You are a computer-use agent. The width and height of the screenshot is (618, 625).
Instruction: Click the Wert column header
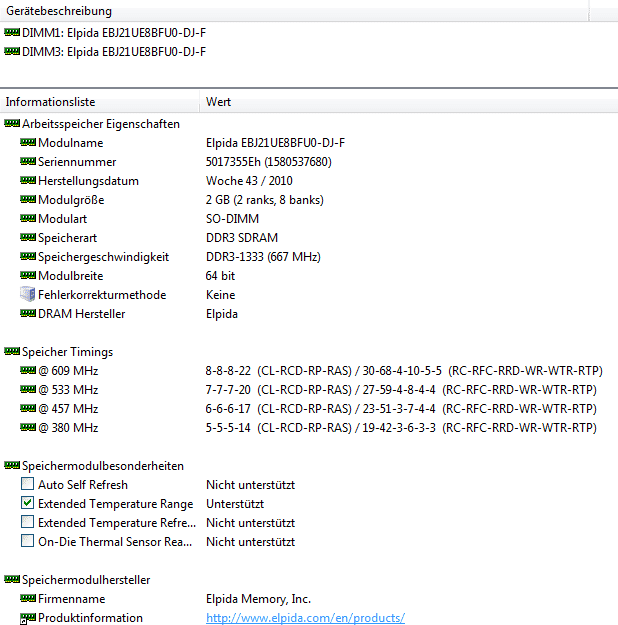tap(409, 102)
